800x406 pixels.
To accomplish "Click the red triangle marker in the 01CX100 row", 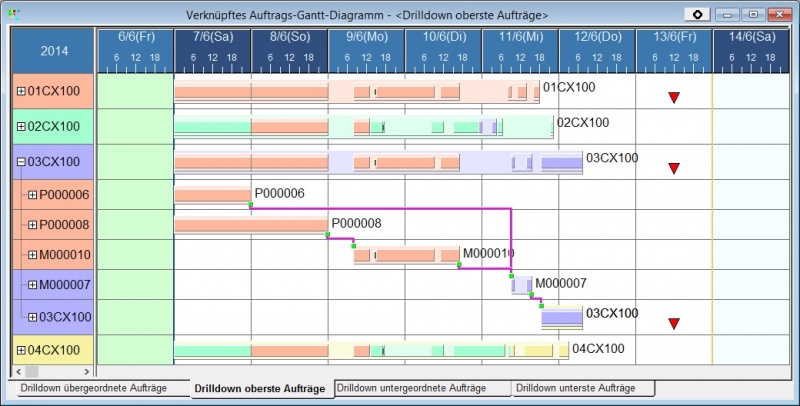I will coord(674,97).
